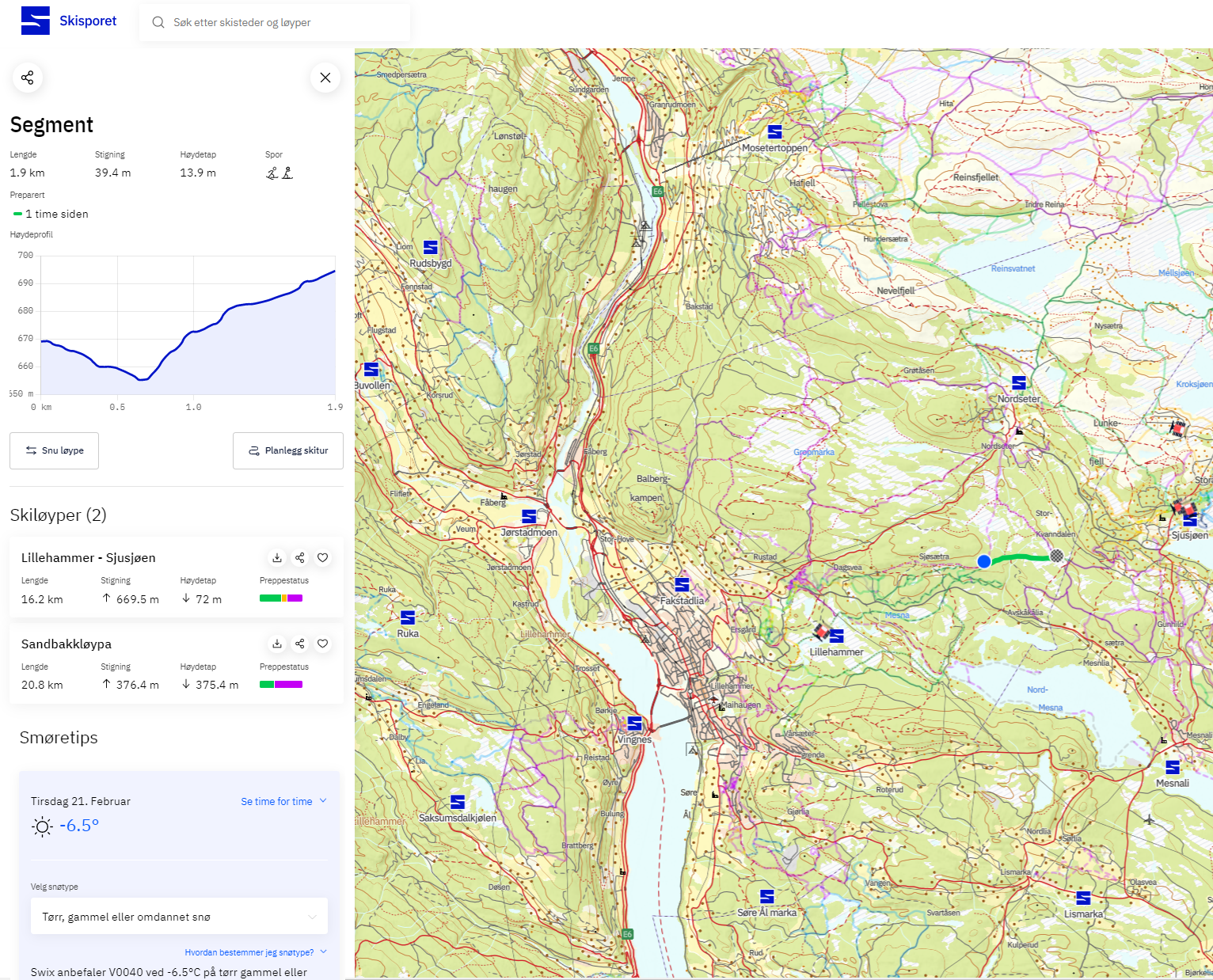The width and height of the screenshot is (1213, 980).
Task: Click 'Tirsdag 21. Februar' date text
Action: click(x=81, y=801)
